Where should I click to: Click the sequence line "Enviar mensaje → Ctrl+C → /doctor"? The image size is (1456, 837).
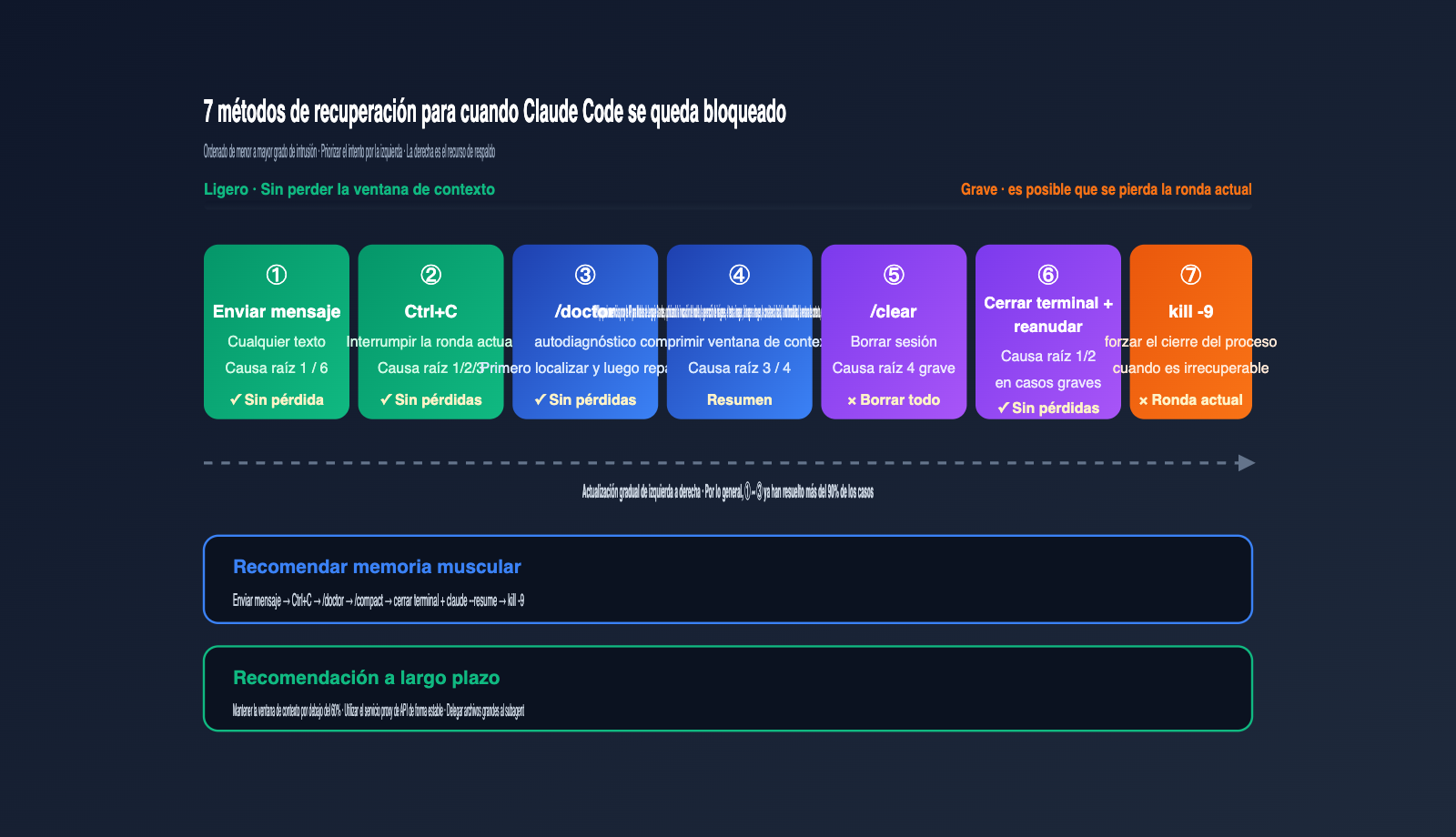click(x=379, y=600)
